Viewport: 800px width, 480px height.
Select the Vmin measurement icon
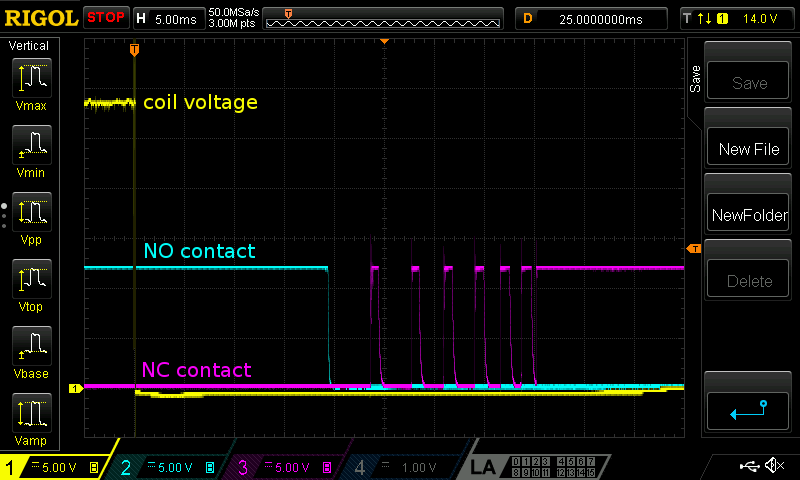pyautogui.click(x=32, y=145)
